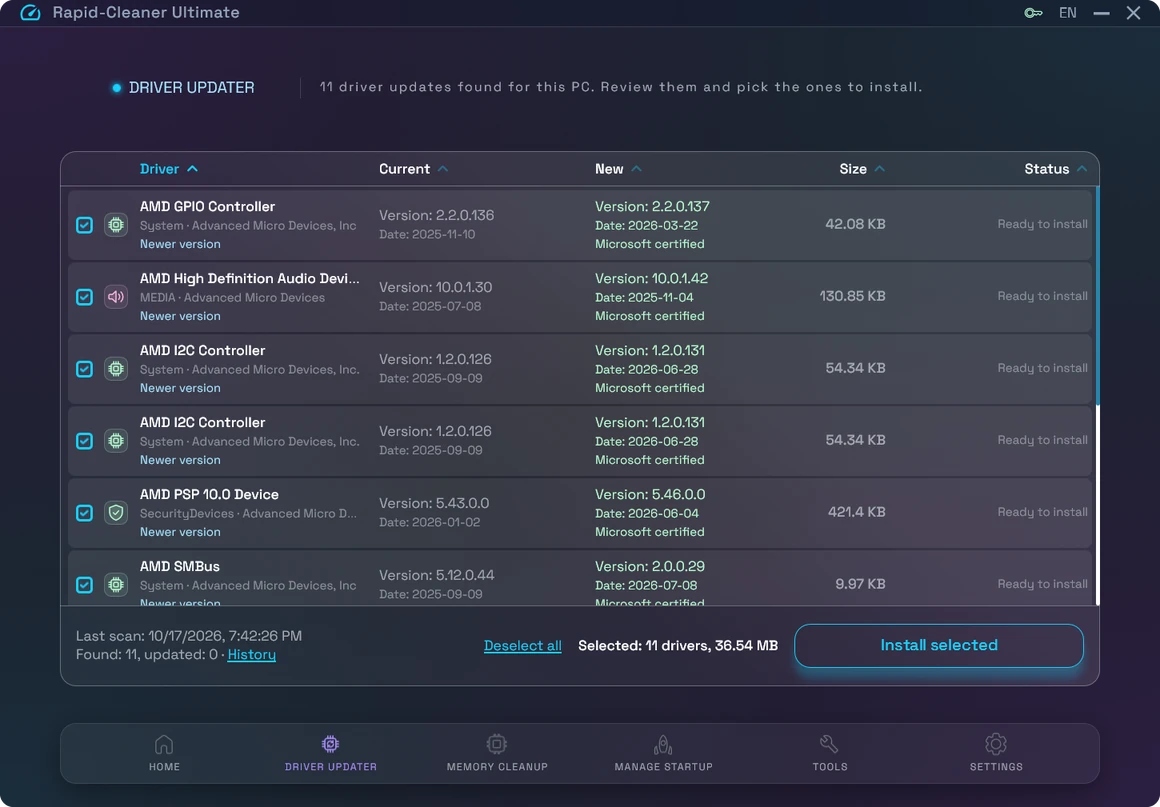The width and height of the screenshot is (1160, 807).
Task: Click the Install selected button
Action: [x=939, y=646]
